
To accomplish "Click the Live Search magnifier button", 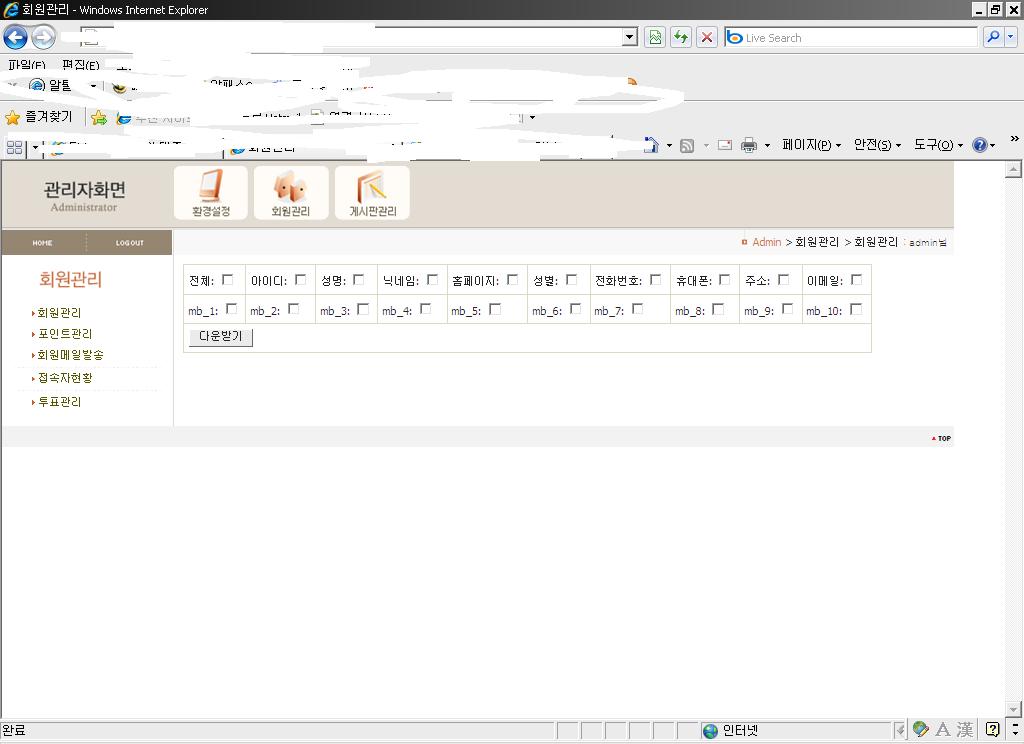I will click(x=992, y=37).
